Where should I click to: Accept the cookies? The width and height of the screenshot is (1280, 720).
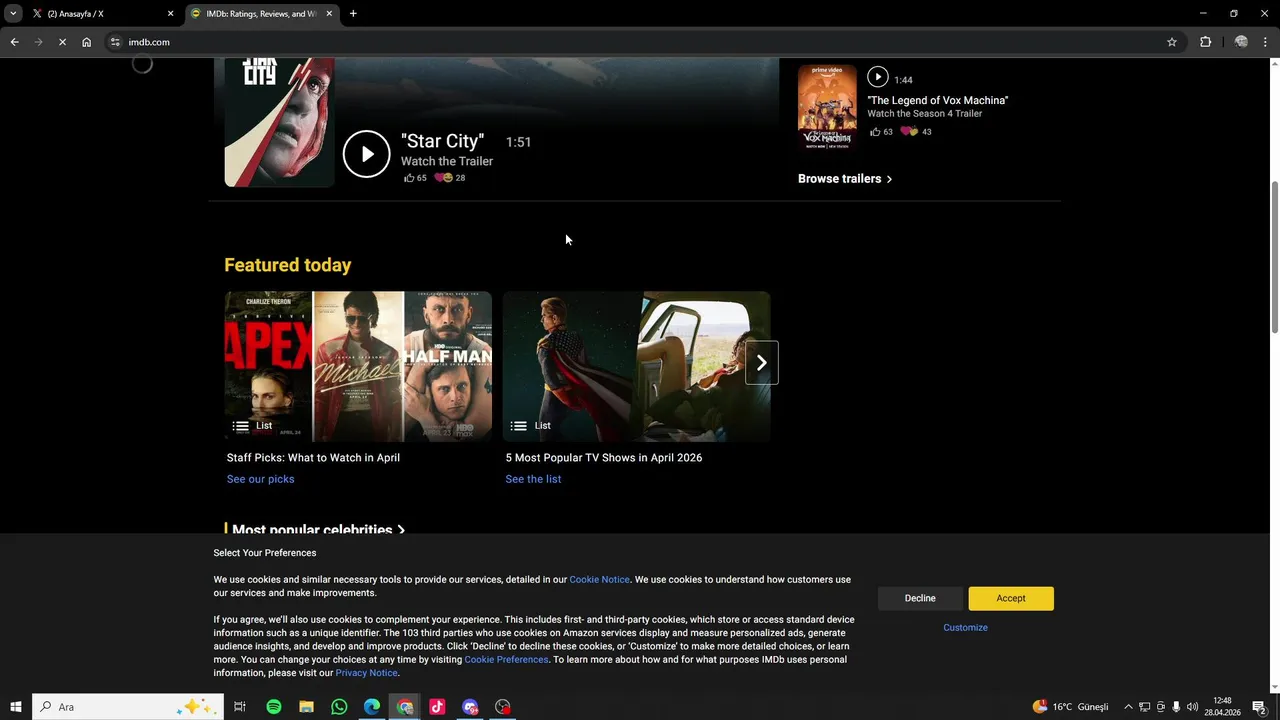pyautogui.click(x=1011, y=598)
